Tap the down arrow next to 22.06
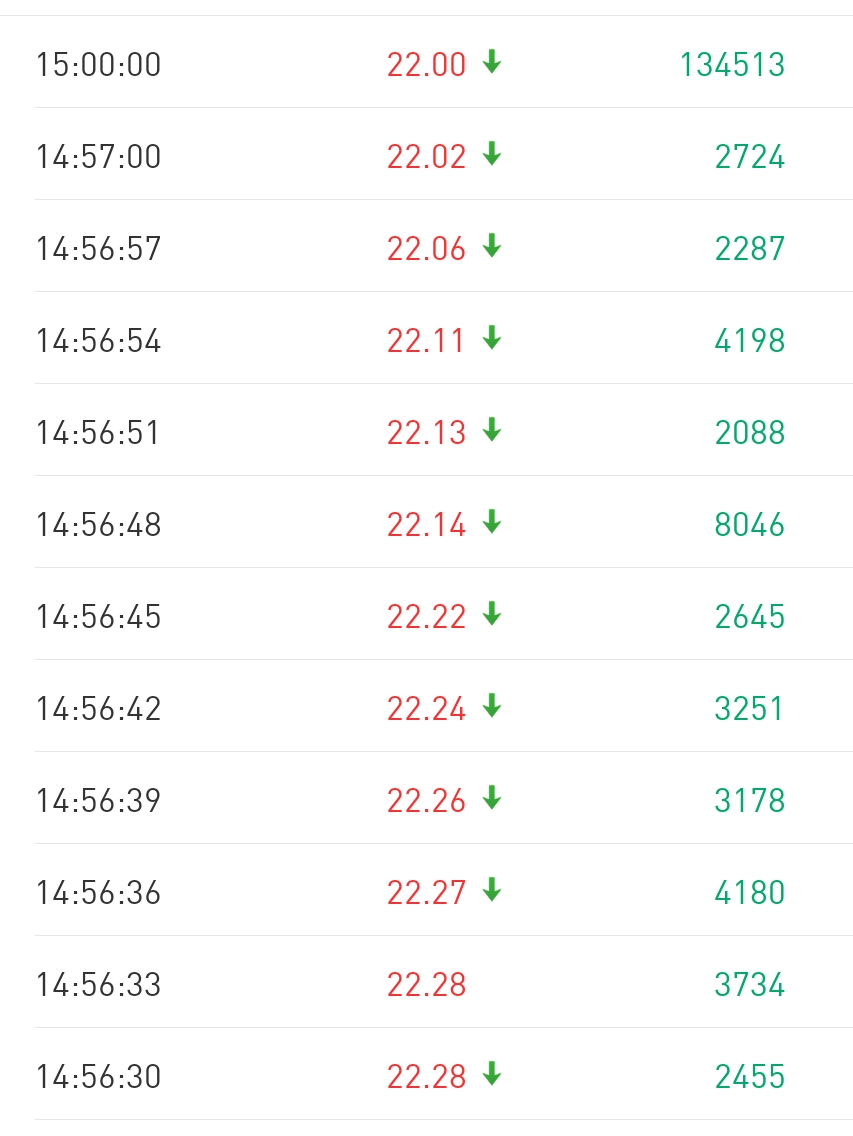The width and height of the screenshot is (853, 1136). click(491, 247)
